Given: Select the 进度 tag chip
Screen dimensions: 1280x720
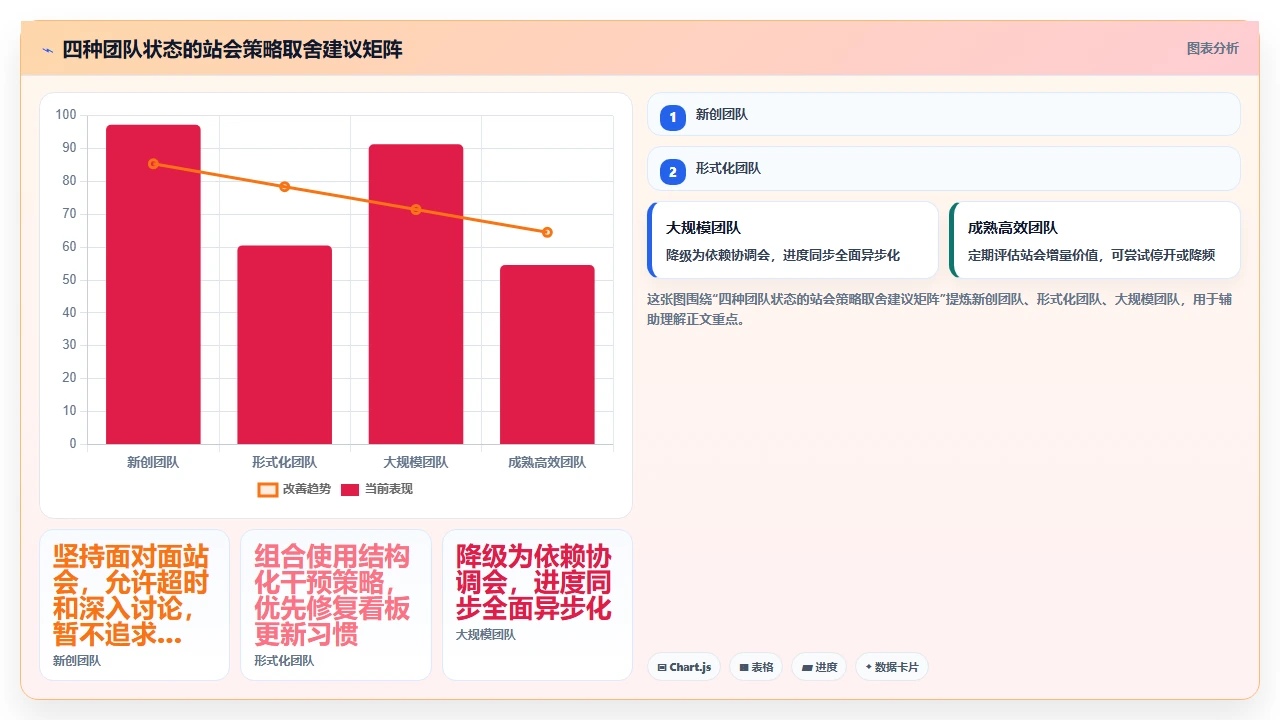Looking at the screenshot, I should (819, 667).
